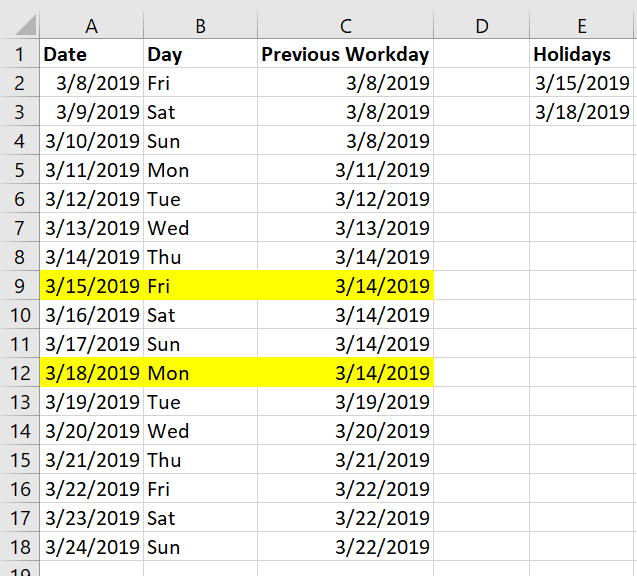Click highlighted cell 3/18/2019 in column A
Image resolution: width=637 pixels, height=576 pixels.
92,372
